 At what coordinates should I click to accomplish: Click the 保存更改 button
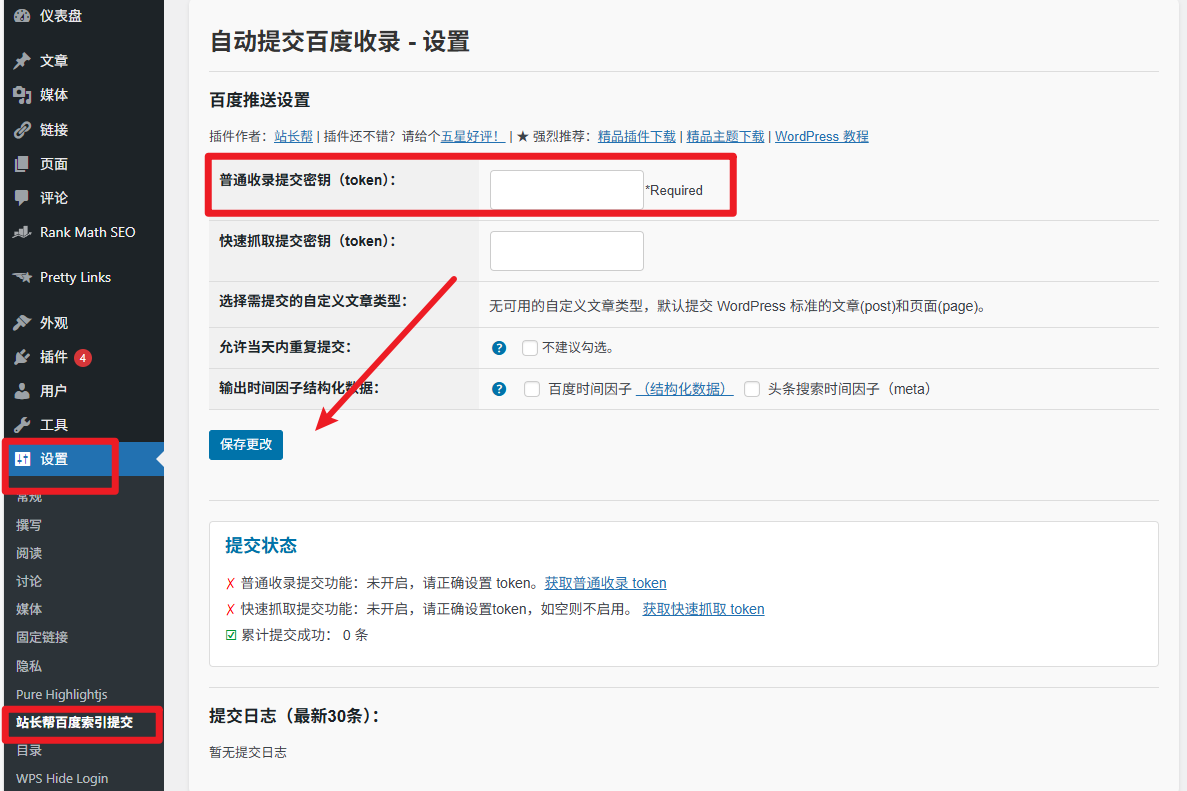pyautogui.click(x=246, y=444)
